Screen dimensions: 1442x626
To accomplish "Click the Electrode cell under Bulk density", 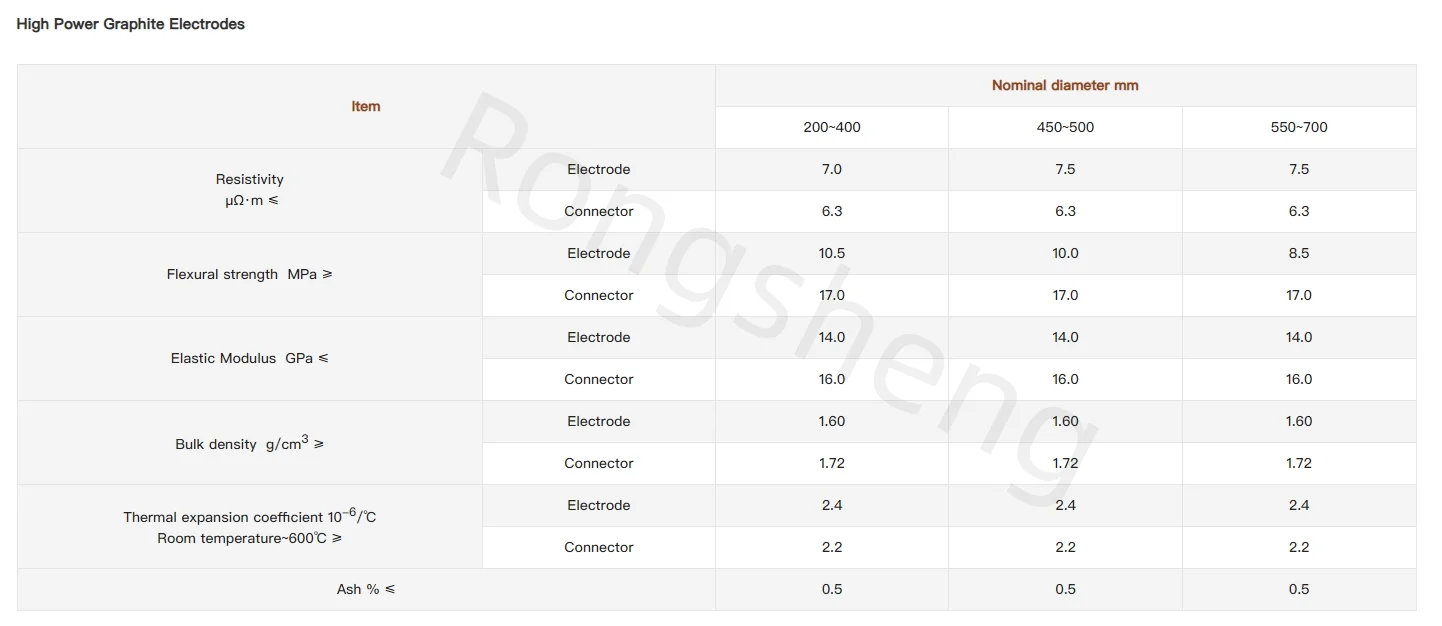I will coord(599,421).
